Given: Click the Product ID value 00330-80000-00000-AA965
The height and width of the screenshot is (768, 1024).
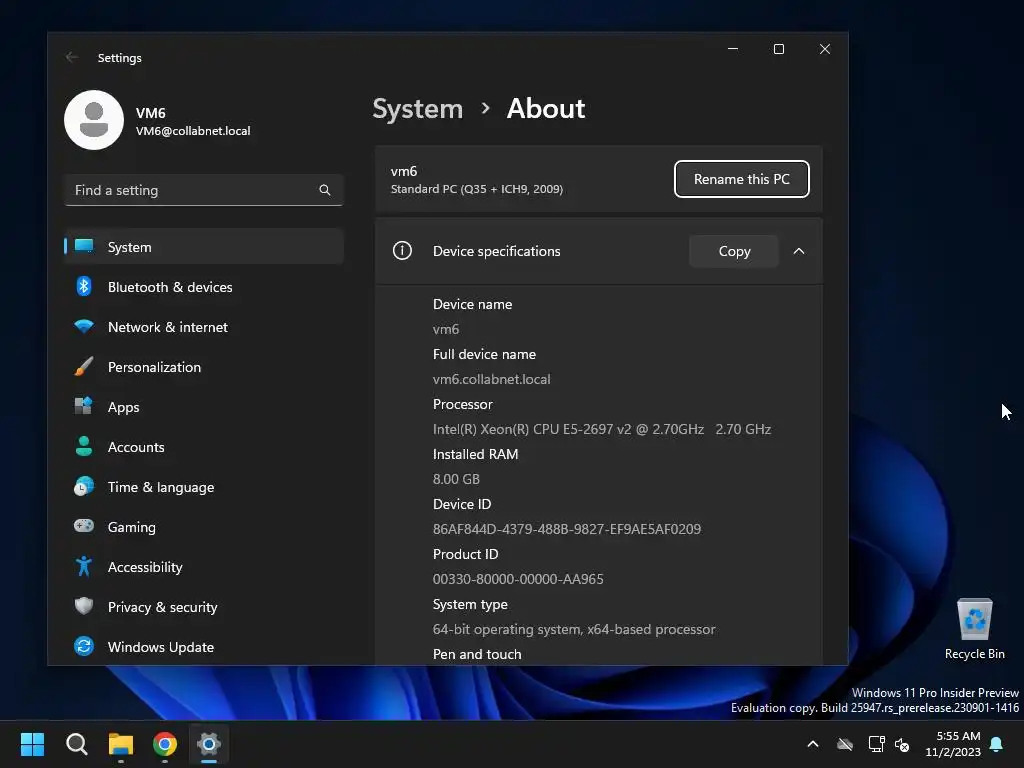Looking at the screenshot, I should [518, 579].
